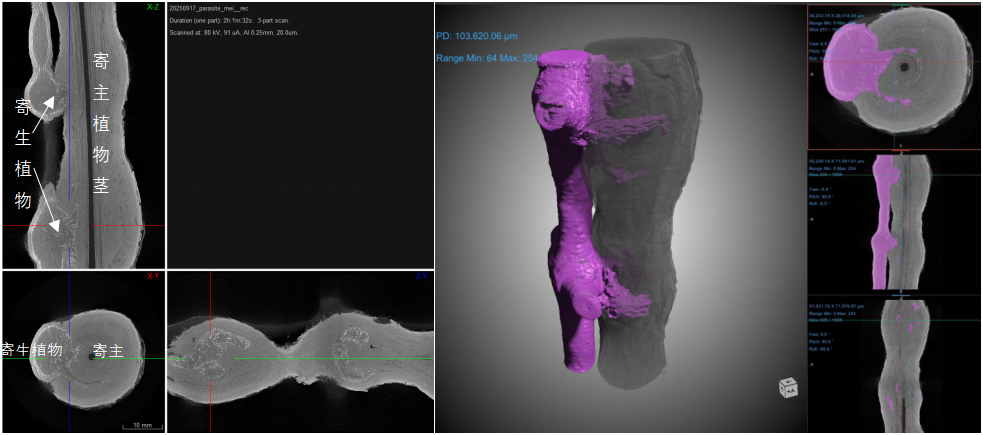The image size is (983, 435).
Task: Click the orientation cube in the 3D view
Action: point(789,388)
